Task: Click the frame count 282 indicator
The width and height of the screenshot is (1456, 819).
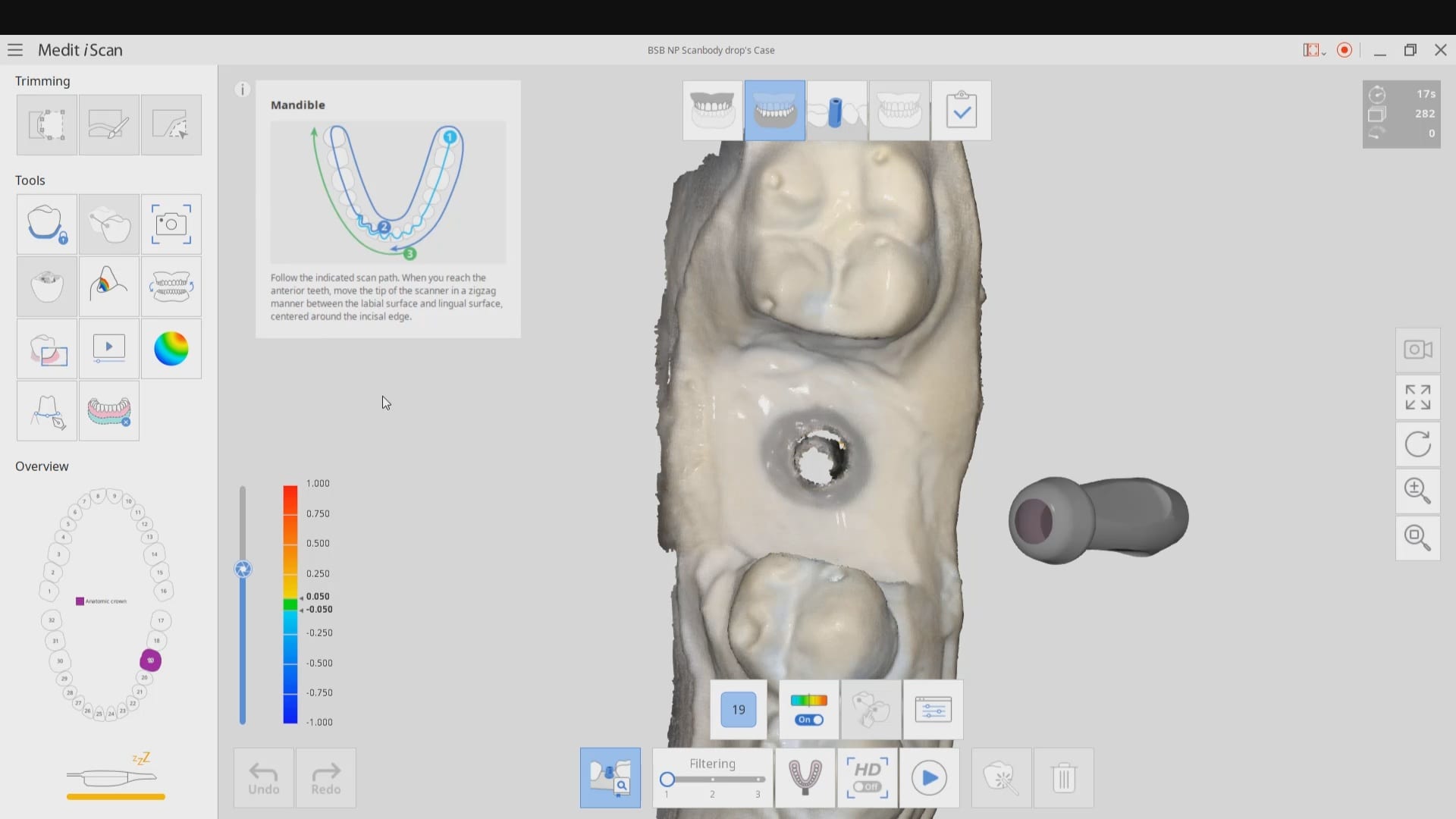Action: [1402, 114]
